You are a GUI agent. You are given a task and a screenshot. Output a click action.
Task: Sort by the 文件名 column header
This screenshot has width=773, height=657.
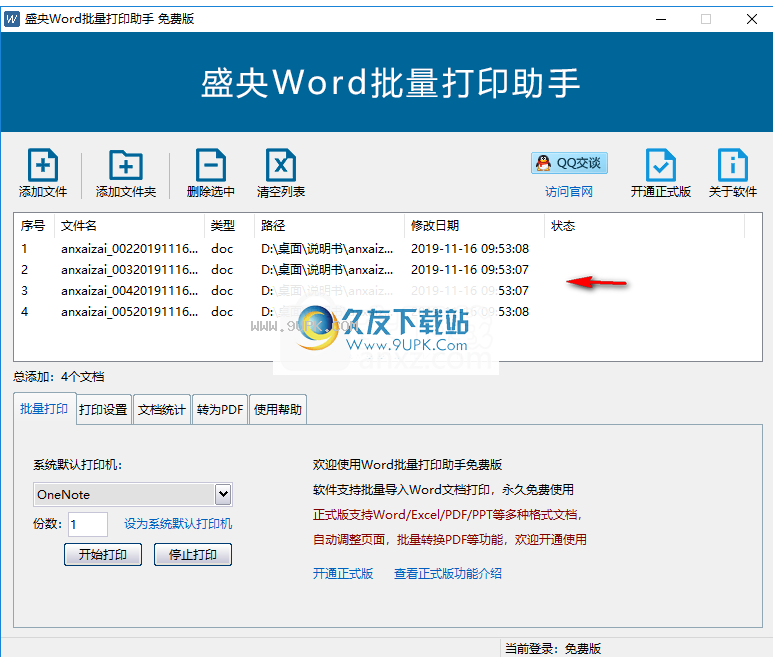click(129, 226)
